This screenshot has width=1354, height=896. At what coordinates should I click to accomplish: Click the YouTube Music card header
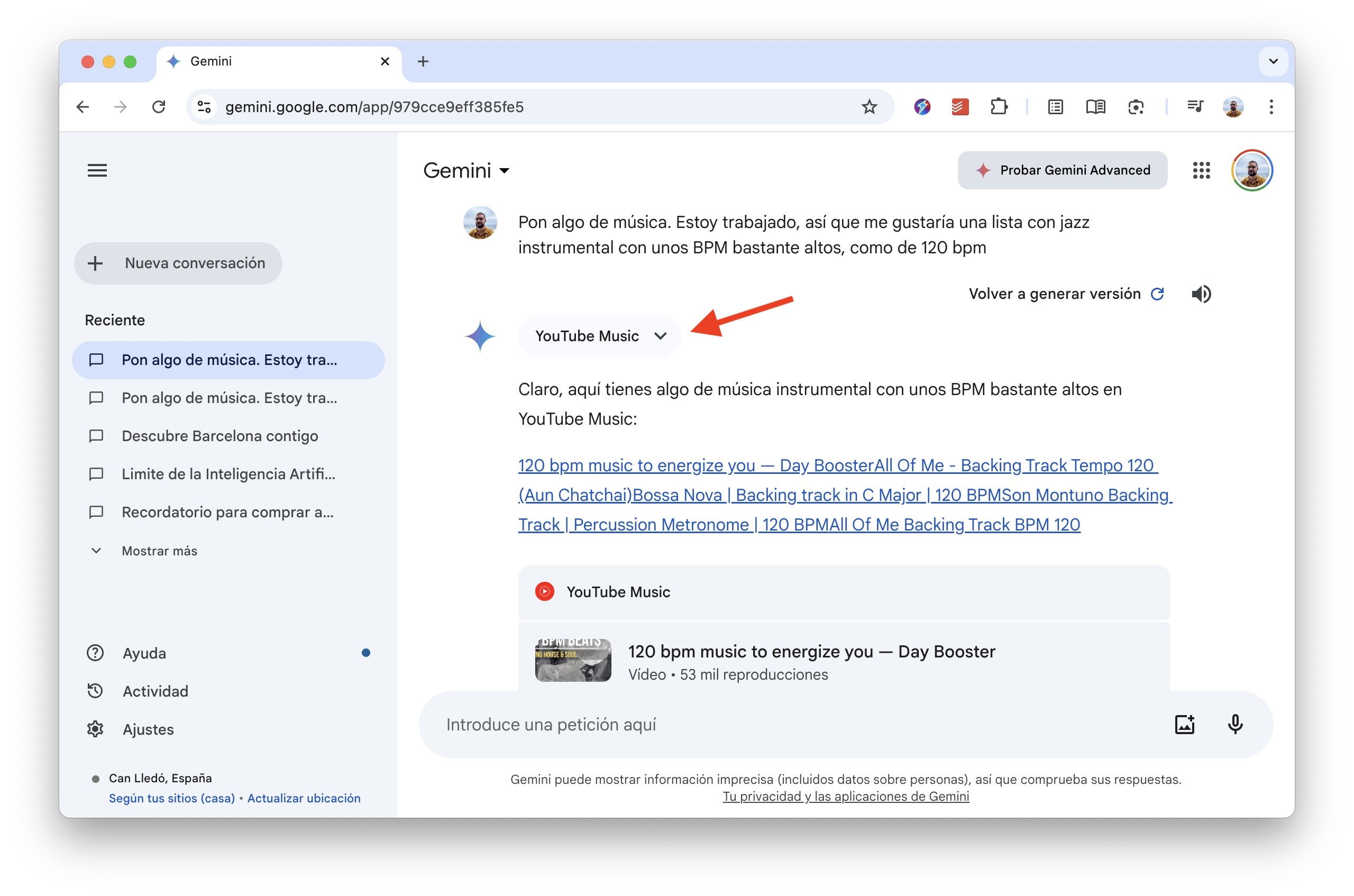(844, 592)
